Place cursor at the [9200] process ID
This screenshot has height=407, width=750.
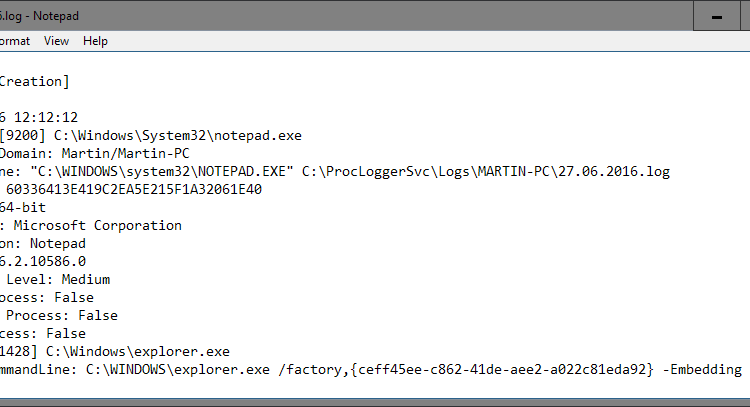[22, 135]
